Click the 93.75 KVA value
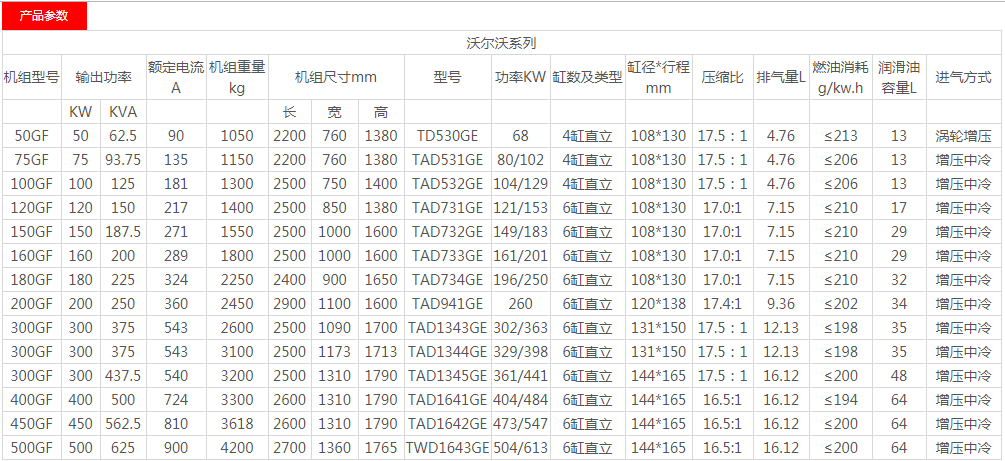Image resolution: width=1005 pixels, height=461 pixels. click(x=122, y=160)
